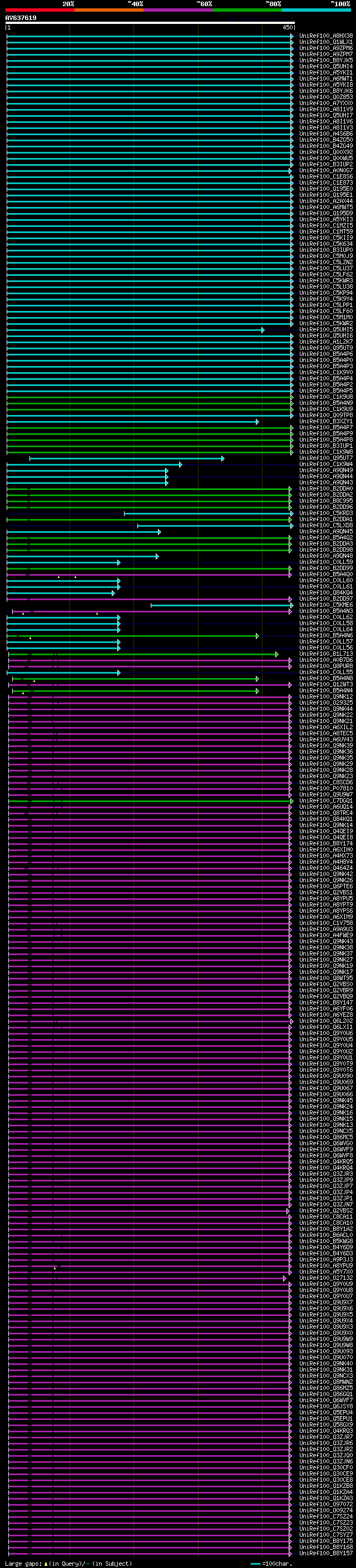Click the purple ~60% identity legend segment
Image resolution: width=356 pixels, height=1568 pixels.
point(177,10)
